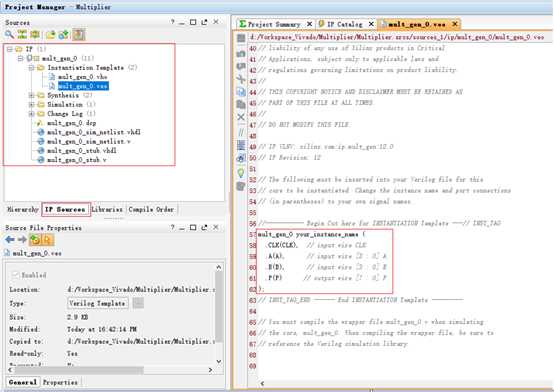Image resolution: width=554 pixels, height=392 pixels.
Task: Click line 57 mult_gen_0 your_instance_name
Action: click(312, 234)
